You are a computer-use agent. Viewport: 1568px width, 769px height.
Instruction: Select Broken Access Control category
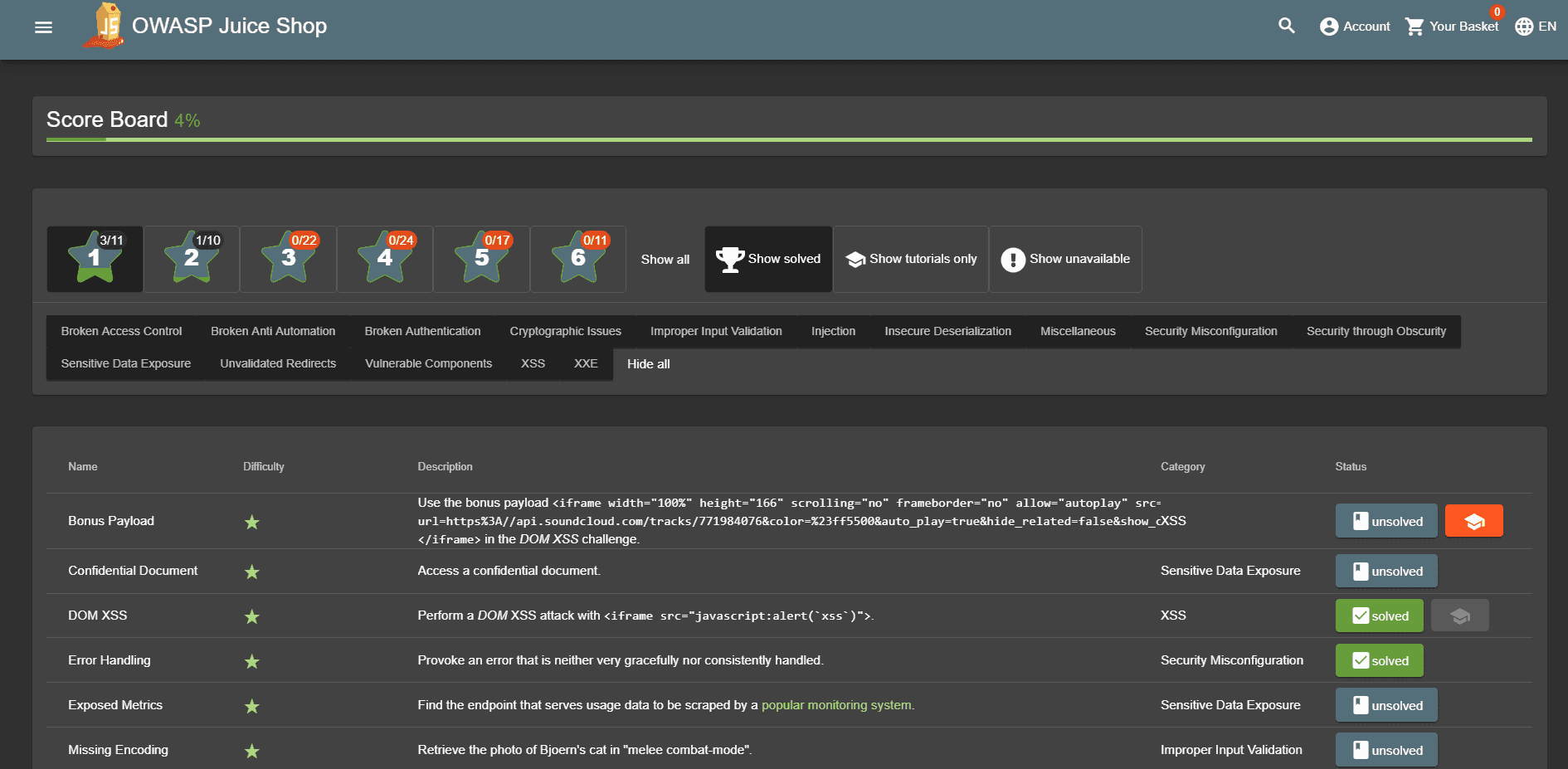[121, 331]
